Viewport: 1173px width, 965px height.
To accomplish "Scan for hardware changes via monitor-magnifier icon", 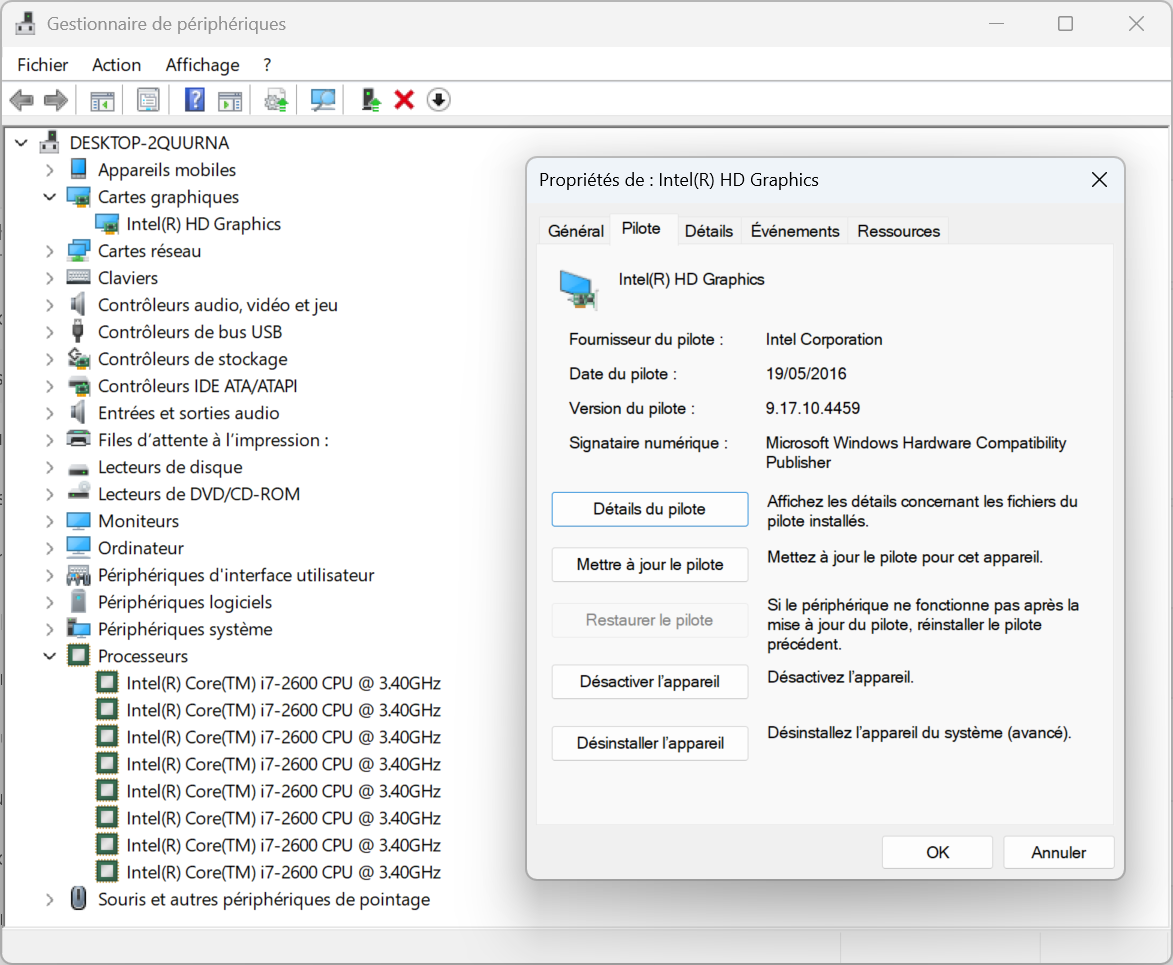I will (323, 99).
